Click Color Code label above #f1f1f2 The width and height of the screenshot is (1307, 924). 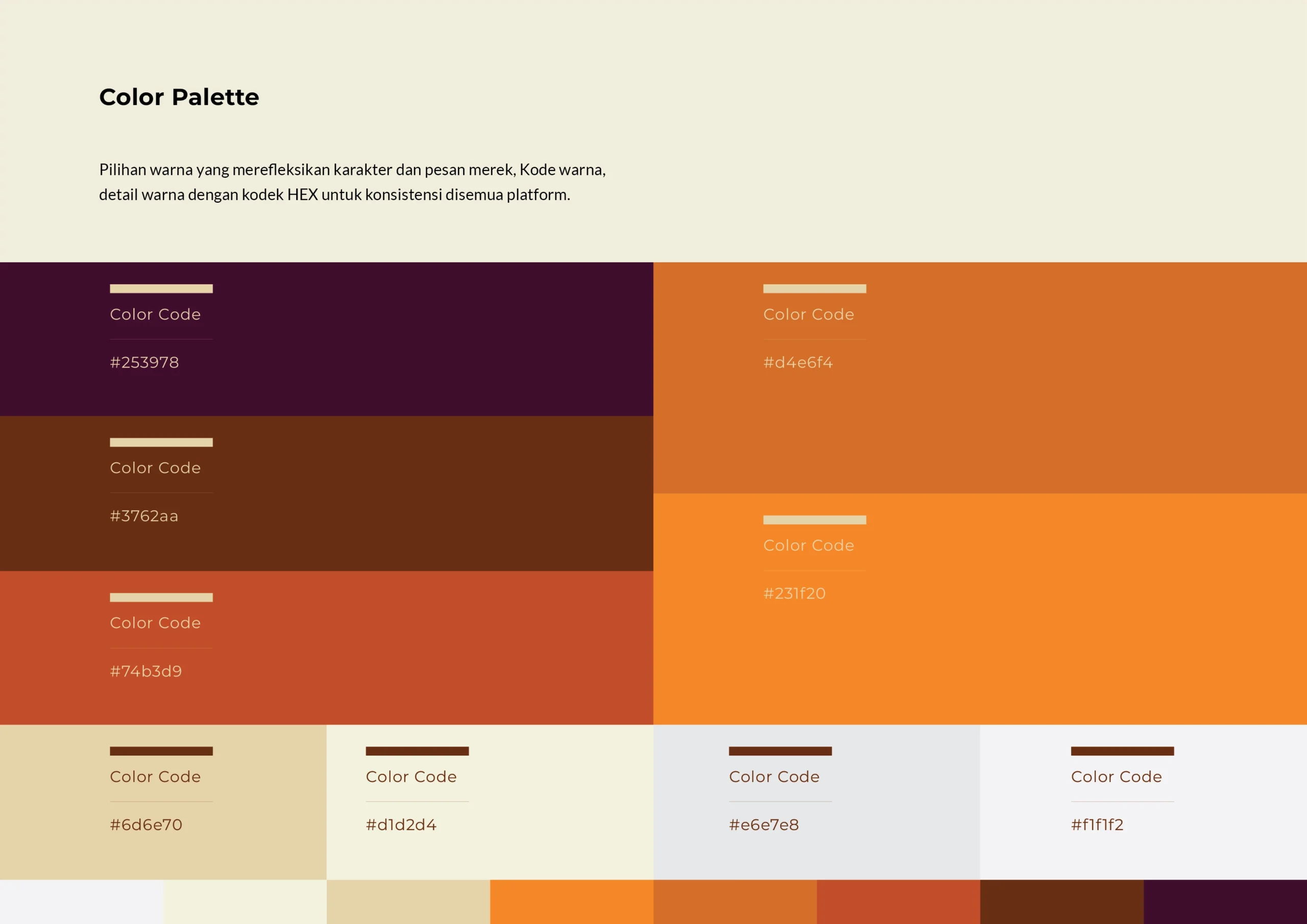[x=1116, y=776]
